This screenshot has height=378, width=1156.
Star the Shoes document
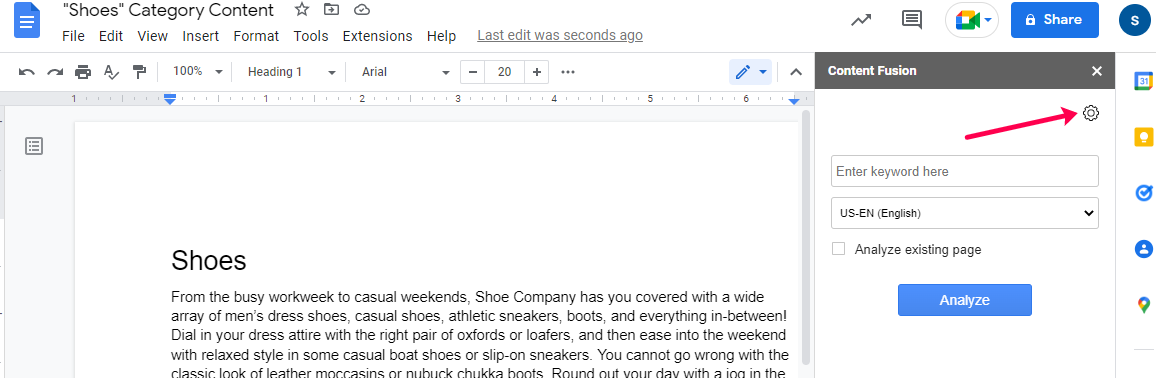(302, 10)
